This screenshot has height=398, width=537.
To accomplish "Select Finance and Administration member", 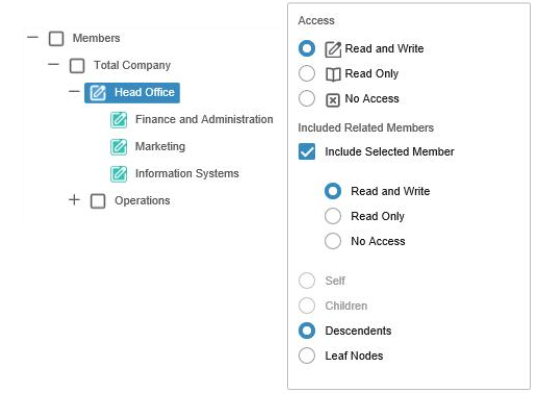I will [x=204, y=120].
